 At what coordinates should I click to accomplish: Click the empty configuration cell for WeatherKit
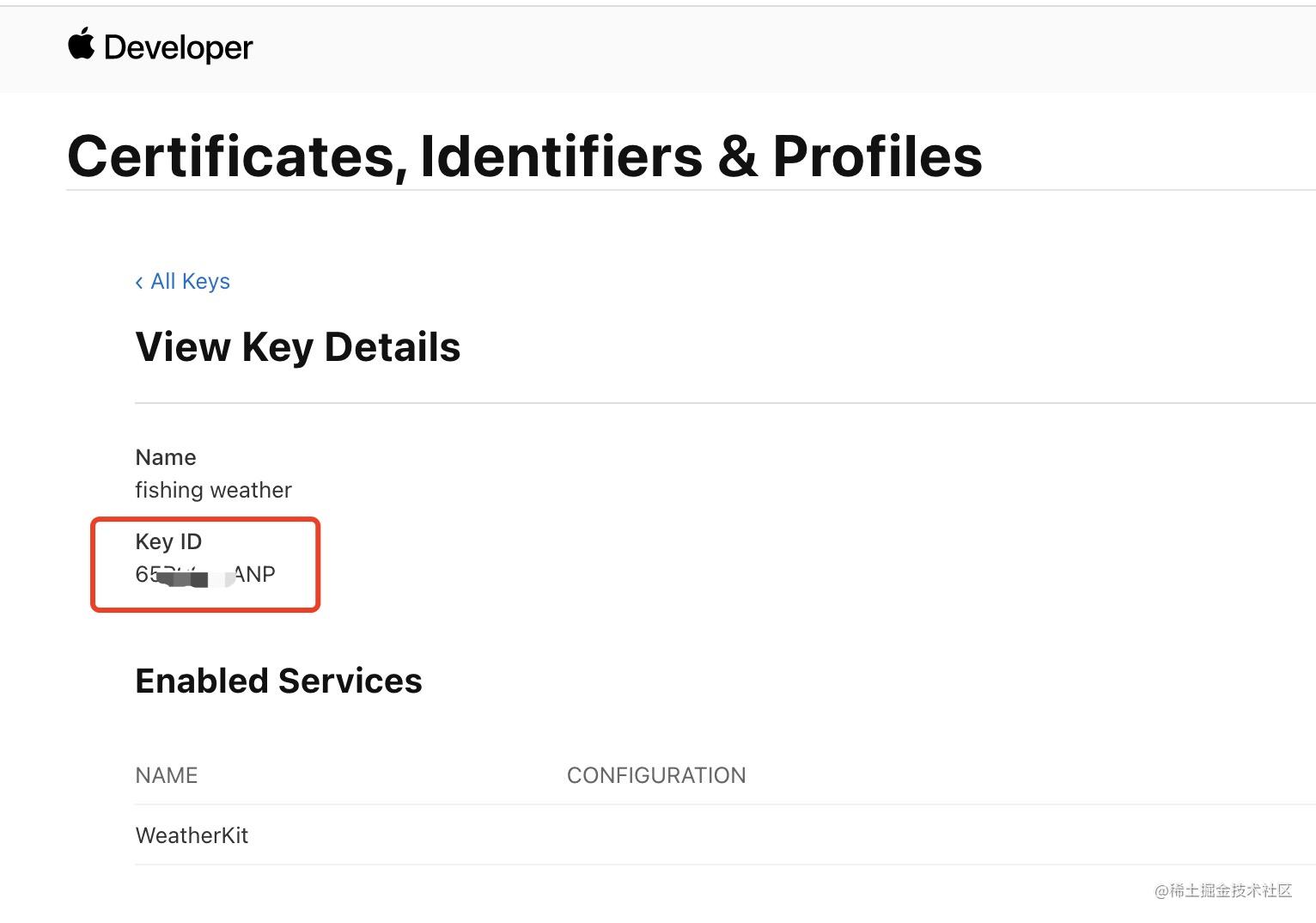pyautogui.click(x=941, y=835)
